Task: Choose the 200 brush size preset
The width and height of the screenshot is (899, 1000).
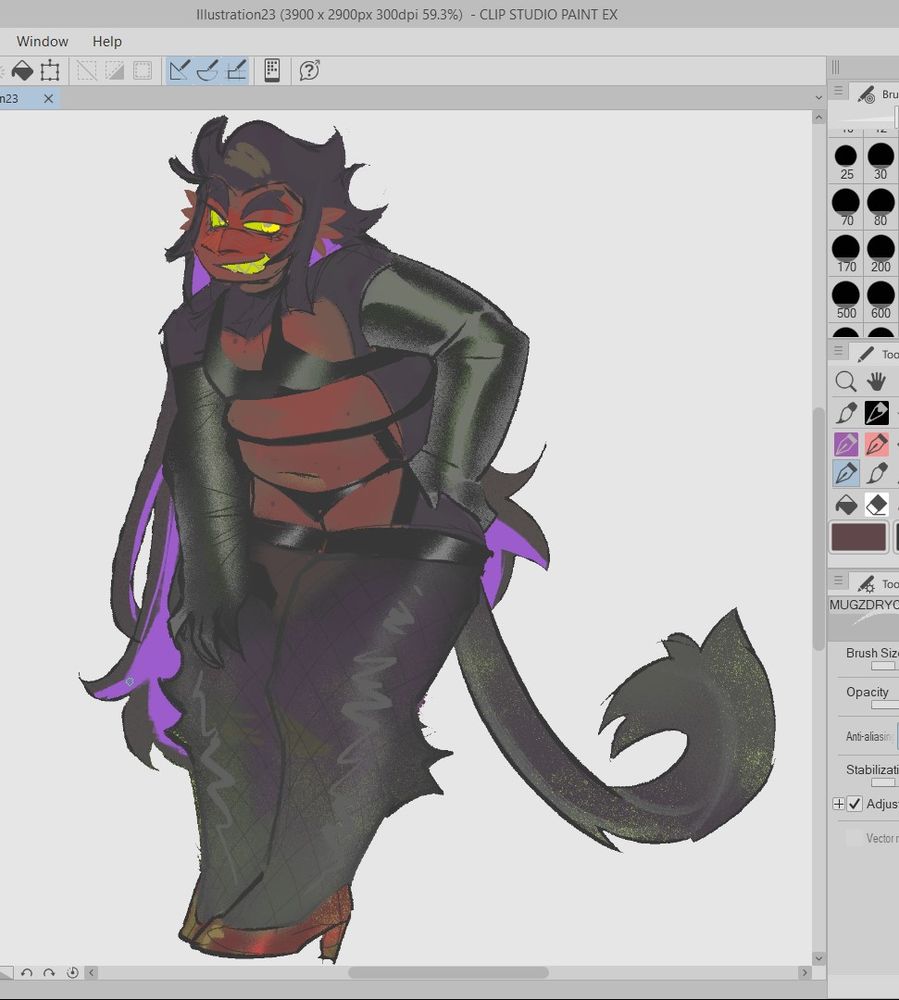Action: (880, 253)
